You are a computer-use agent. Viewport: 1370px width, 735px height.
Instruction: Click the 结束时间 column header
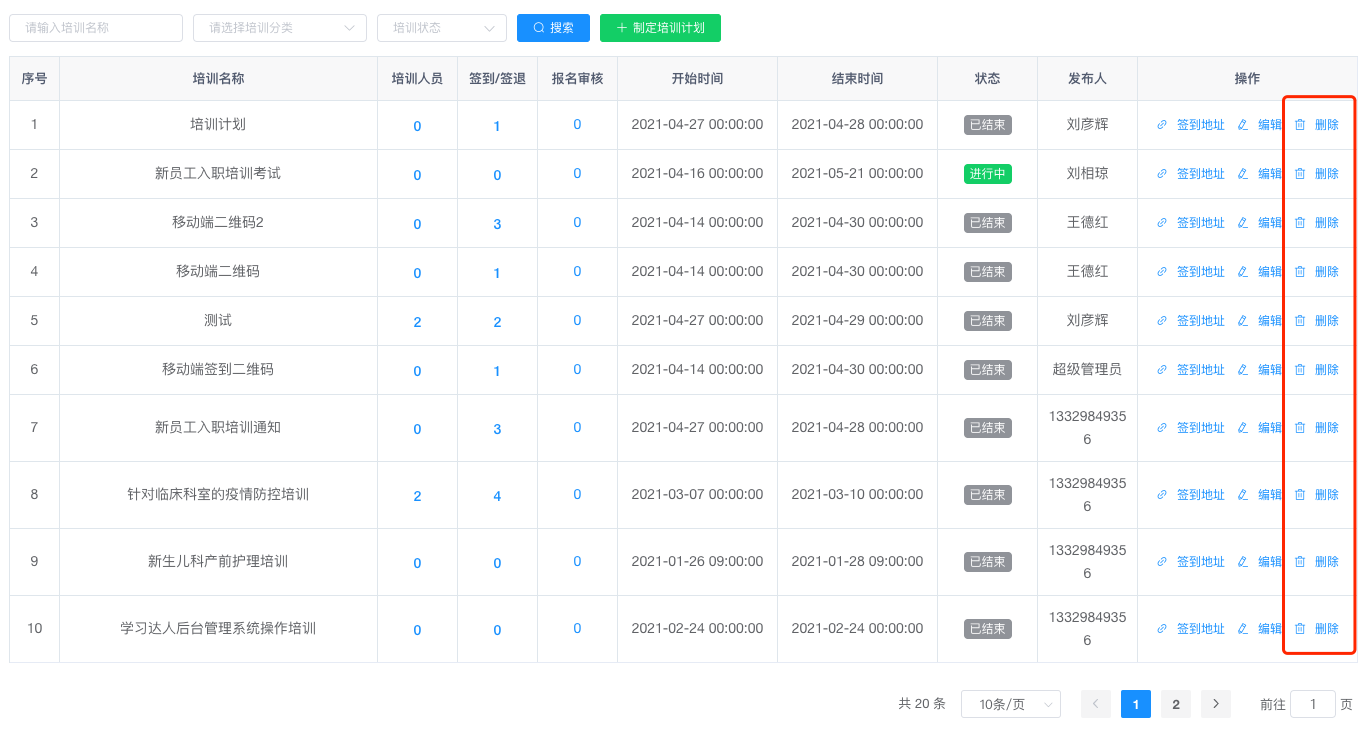[x=857, y=79]
